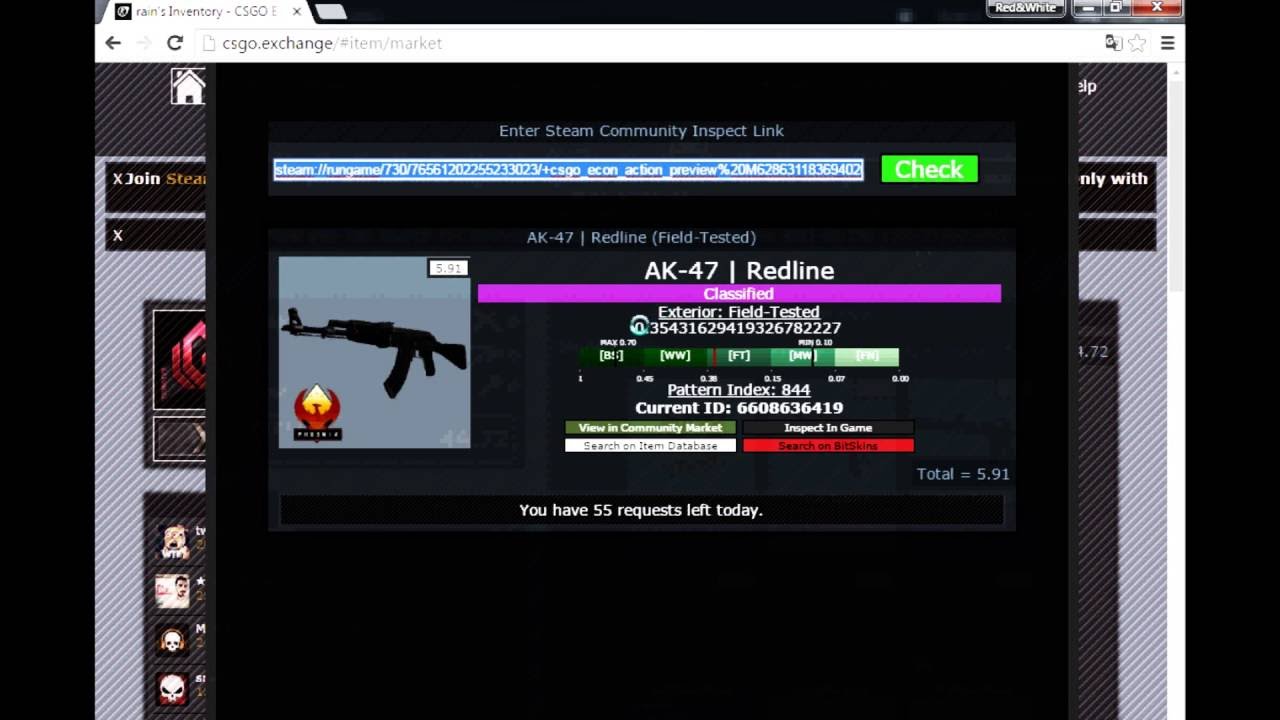Click Search on Item Database button
This screenshot has height=720, width=1280.
(650, 446)
